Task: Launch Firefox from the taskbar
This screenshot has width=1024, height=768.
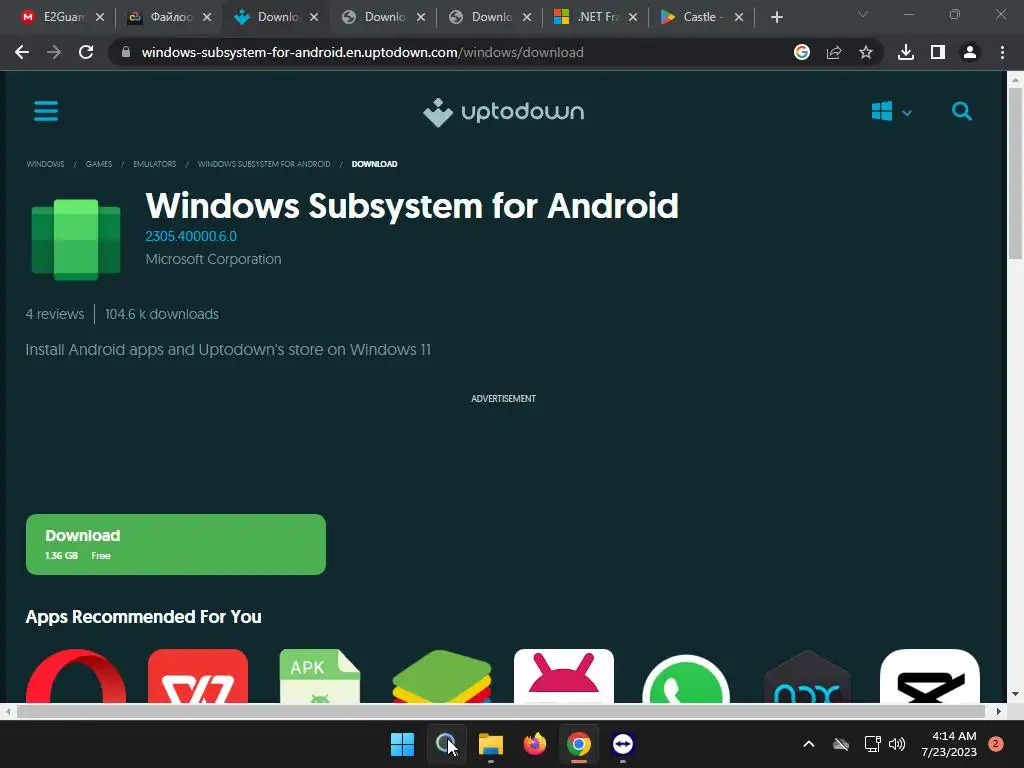Action: (534, 744)
